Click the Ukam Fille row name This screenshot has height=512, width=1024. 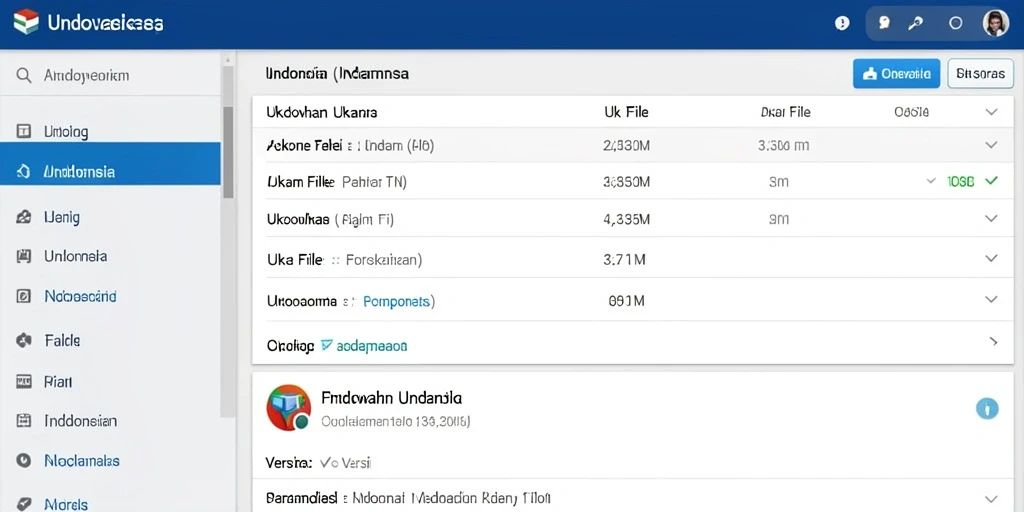(x=301, y=182)
